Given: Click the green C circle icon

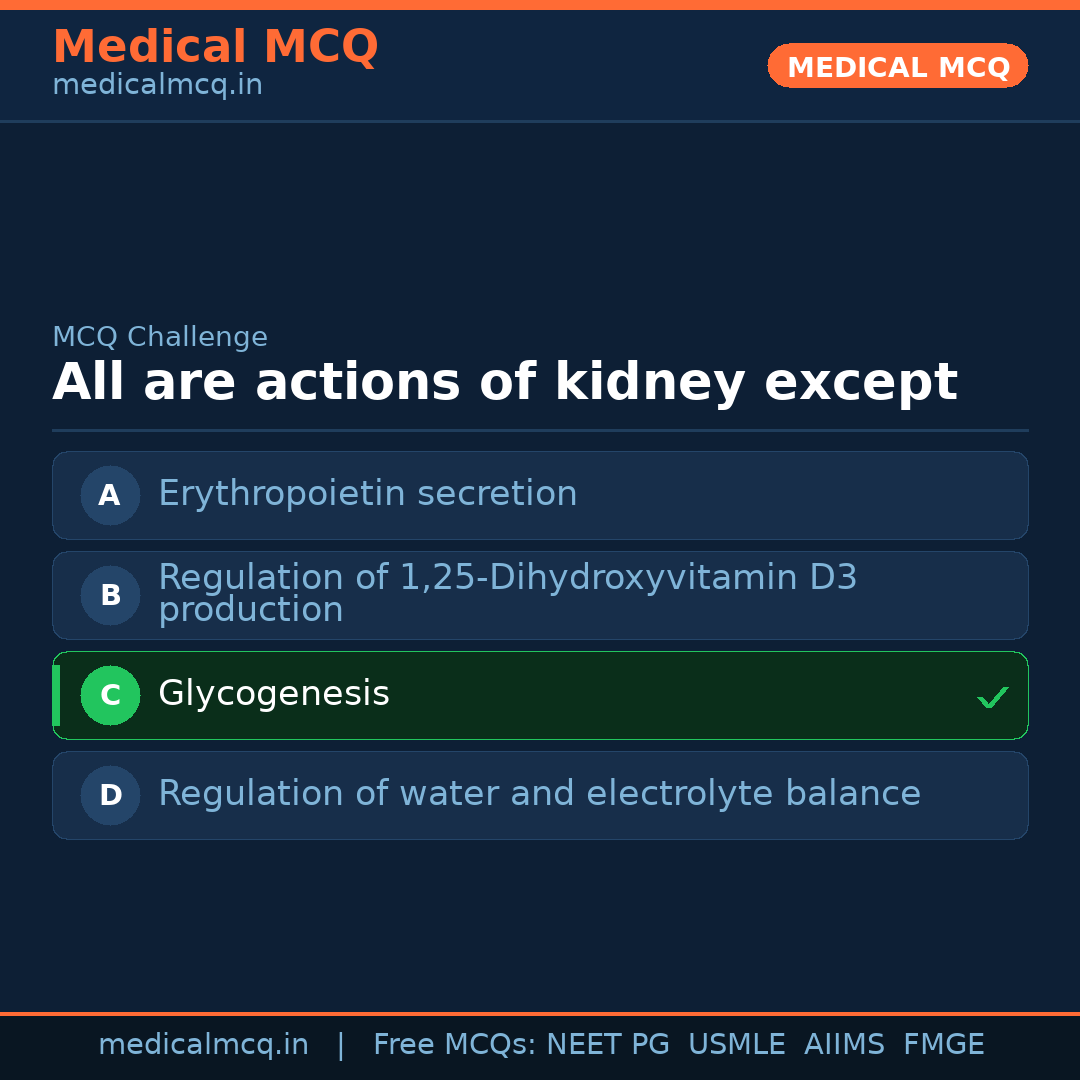Looking at the screenshot, I should click(x=110, y=695).
